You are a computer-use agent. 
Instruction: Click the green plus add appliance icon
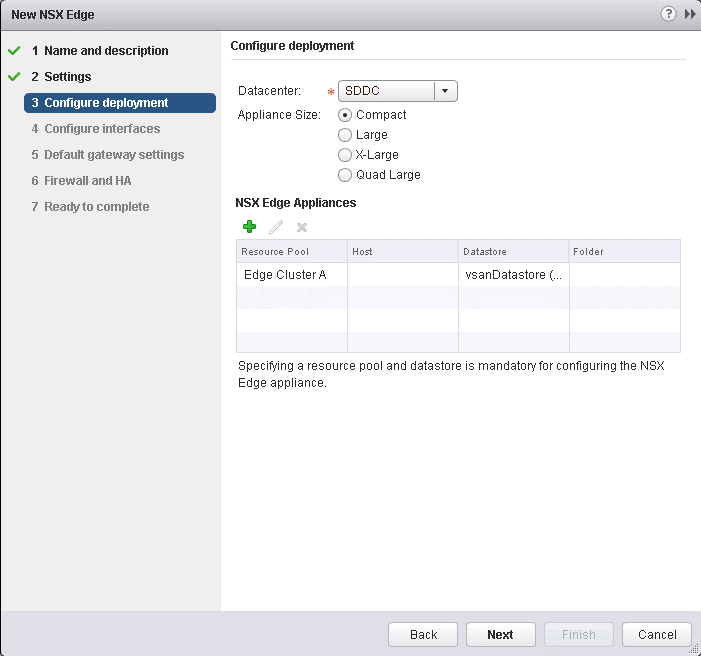tap(250, 227)
